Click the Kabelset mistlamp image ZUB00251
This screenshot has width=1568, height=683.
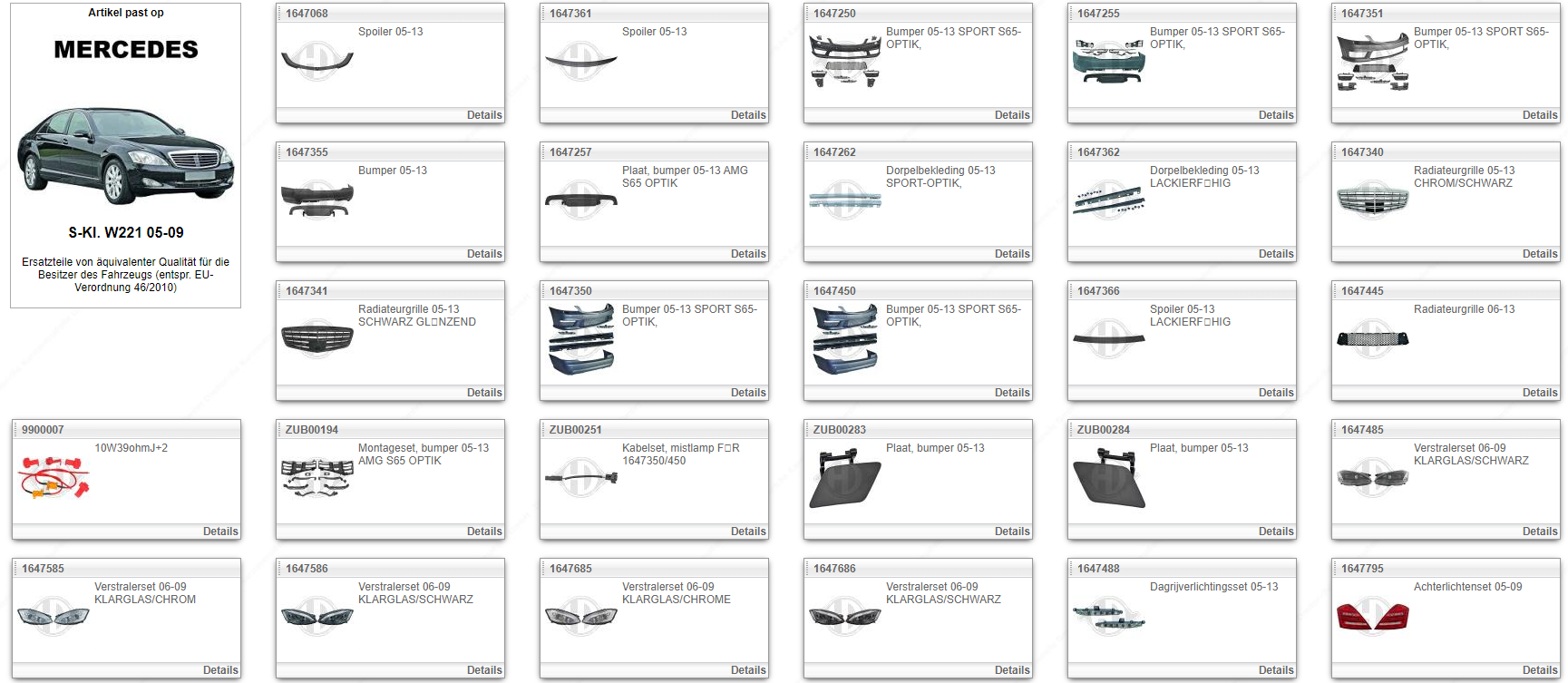[x=580, y=477]
